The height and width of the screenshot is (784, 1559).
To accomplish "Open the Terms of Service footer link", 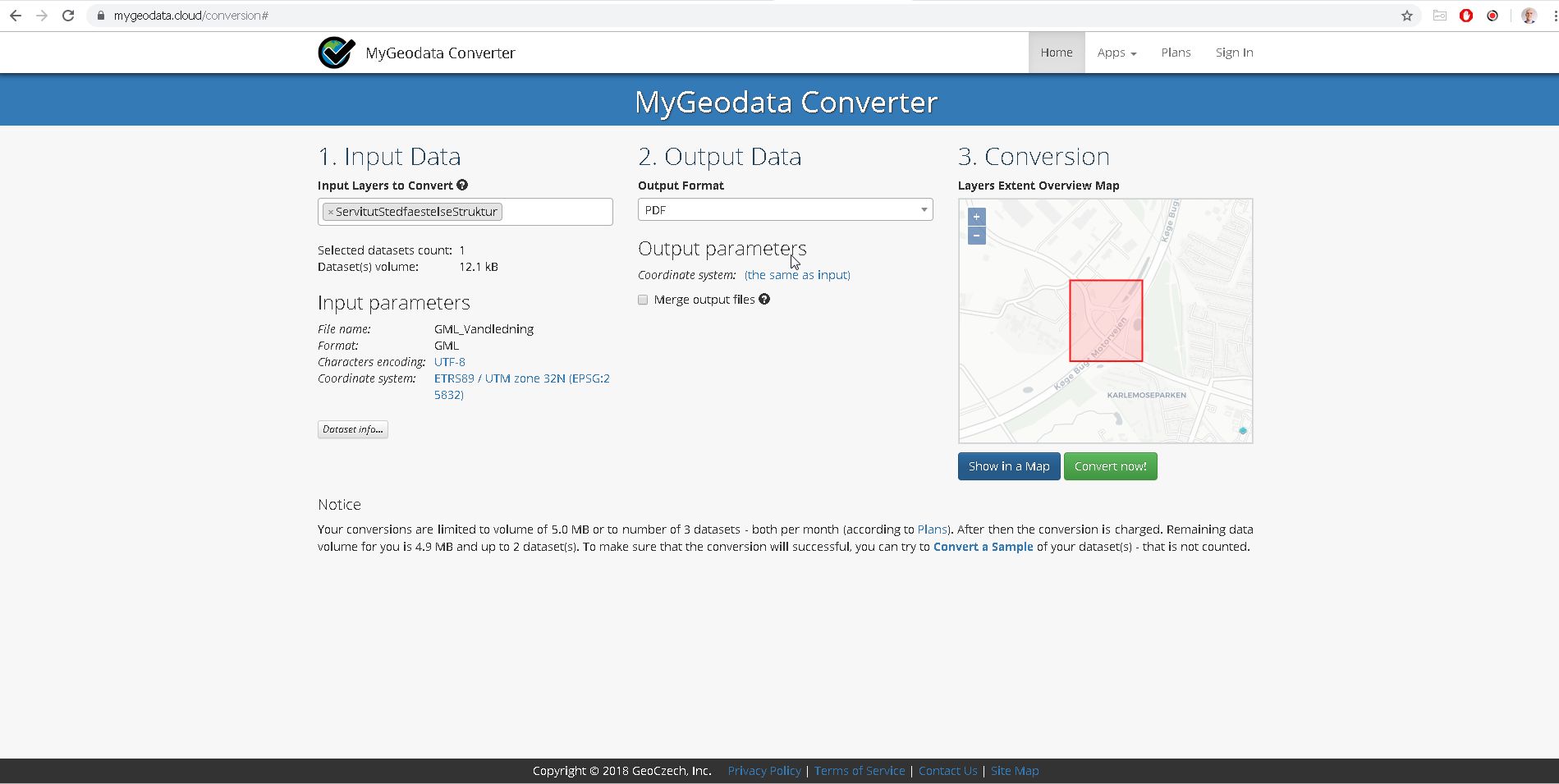I will coord(860,771).
